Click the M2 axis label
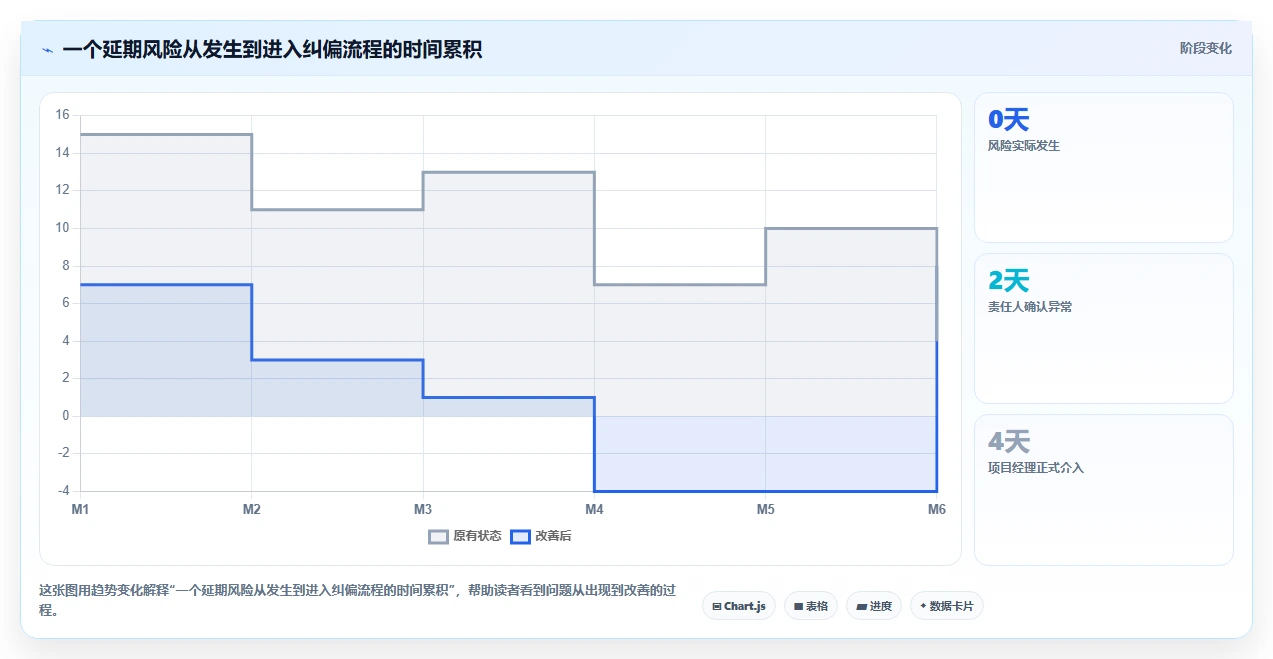The height and width of the screenshot is (659, 1273). [x=251, y=510]
